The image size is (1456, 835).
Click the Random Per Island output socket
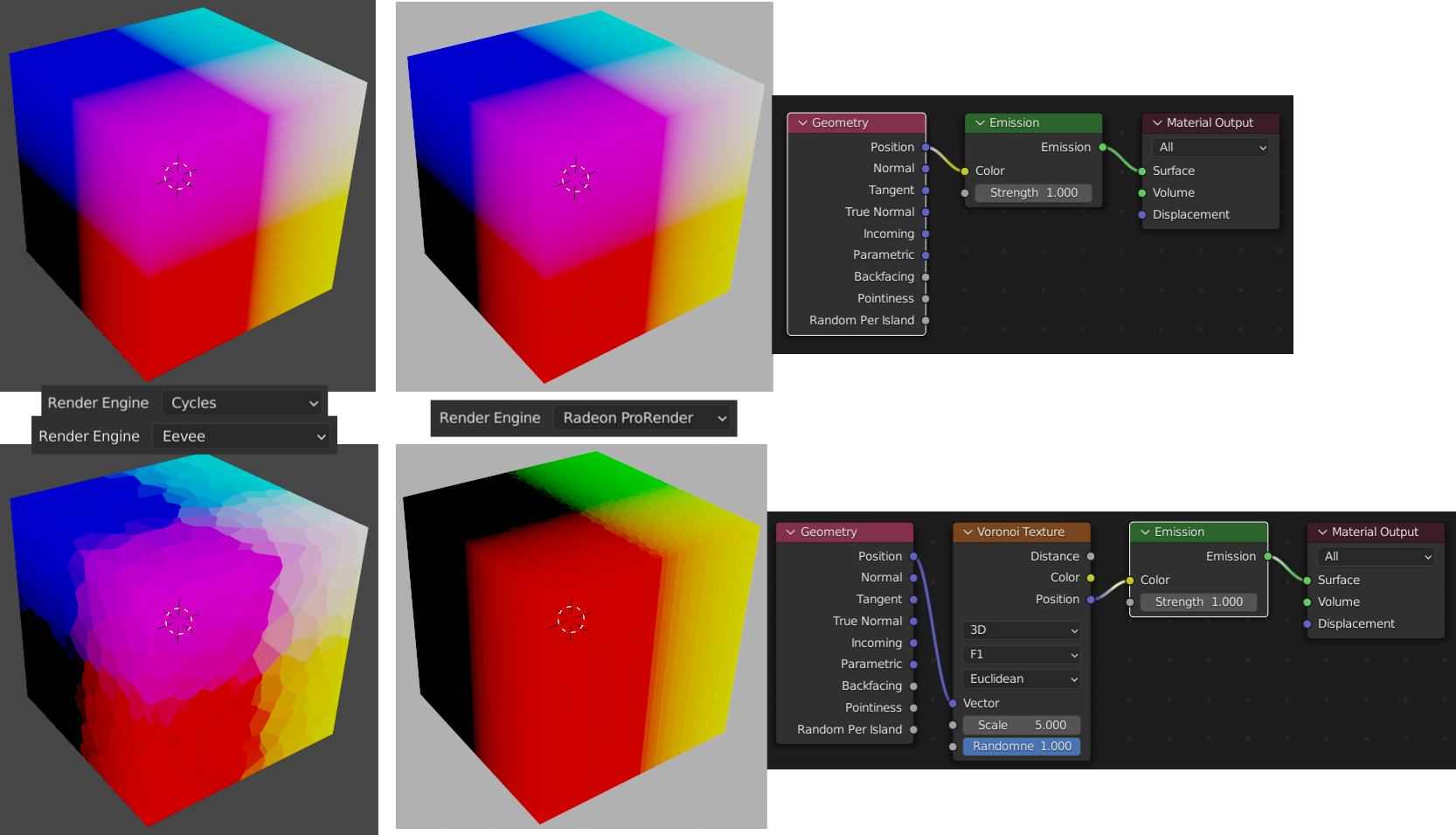(926, 320)
